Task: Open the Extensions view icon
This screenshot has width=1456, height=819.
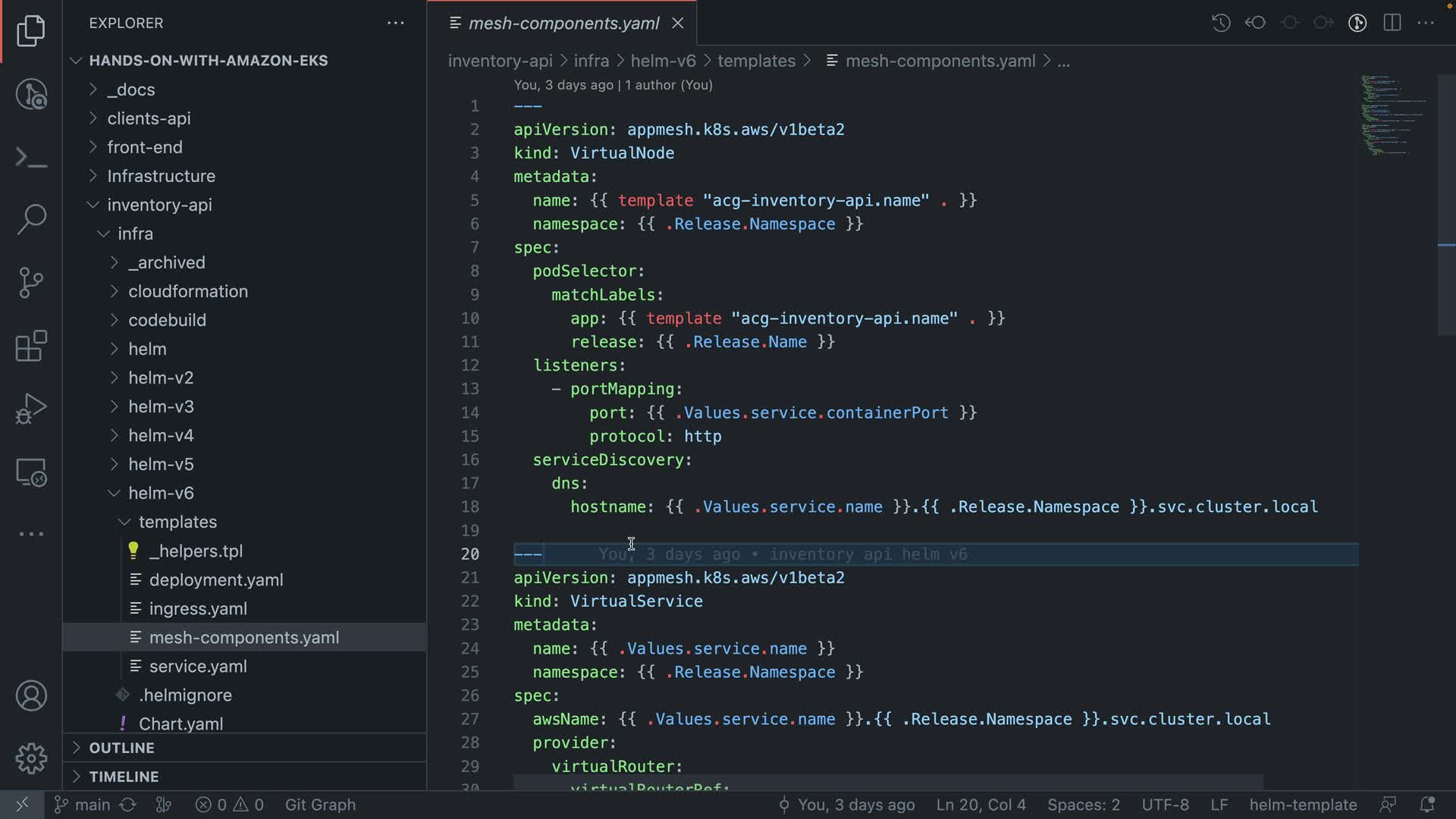Action: (x=31, y=347)
